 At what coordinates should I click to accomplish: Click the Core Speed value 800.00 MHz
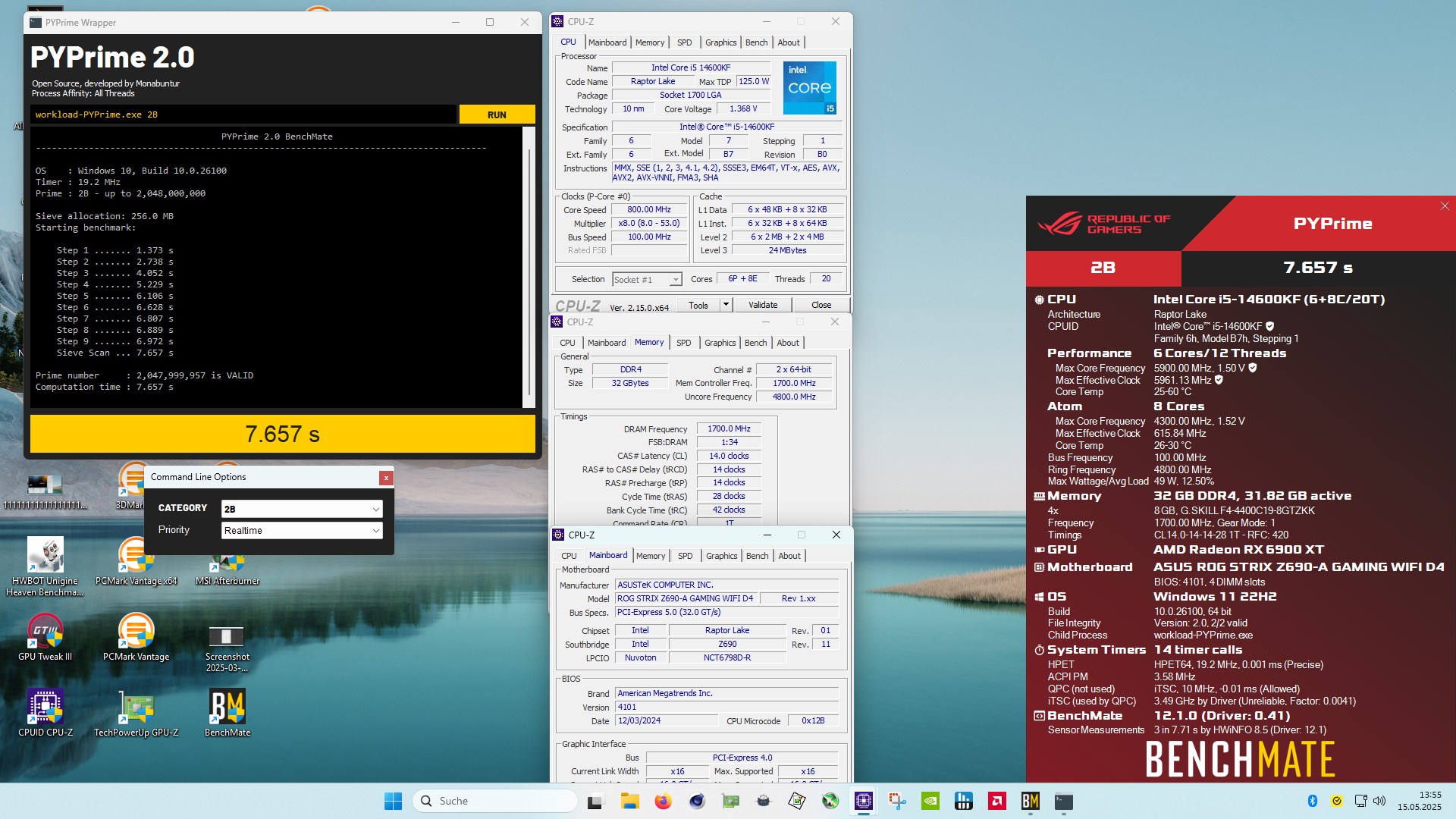649,210
